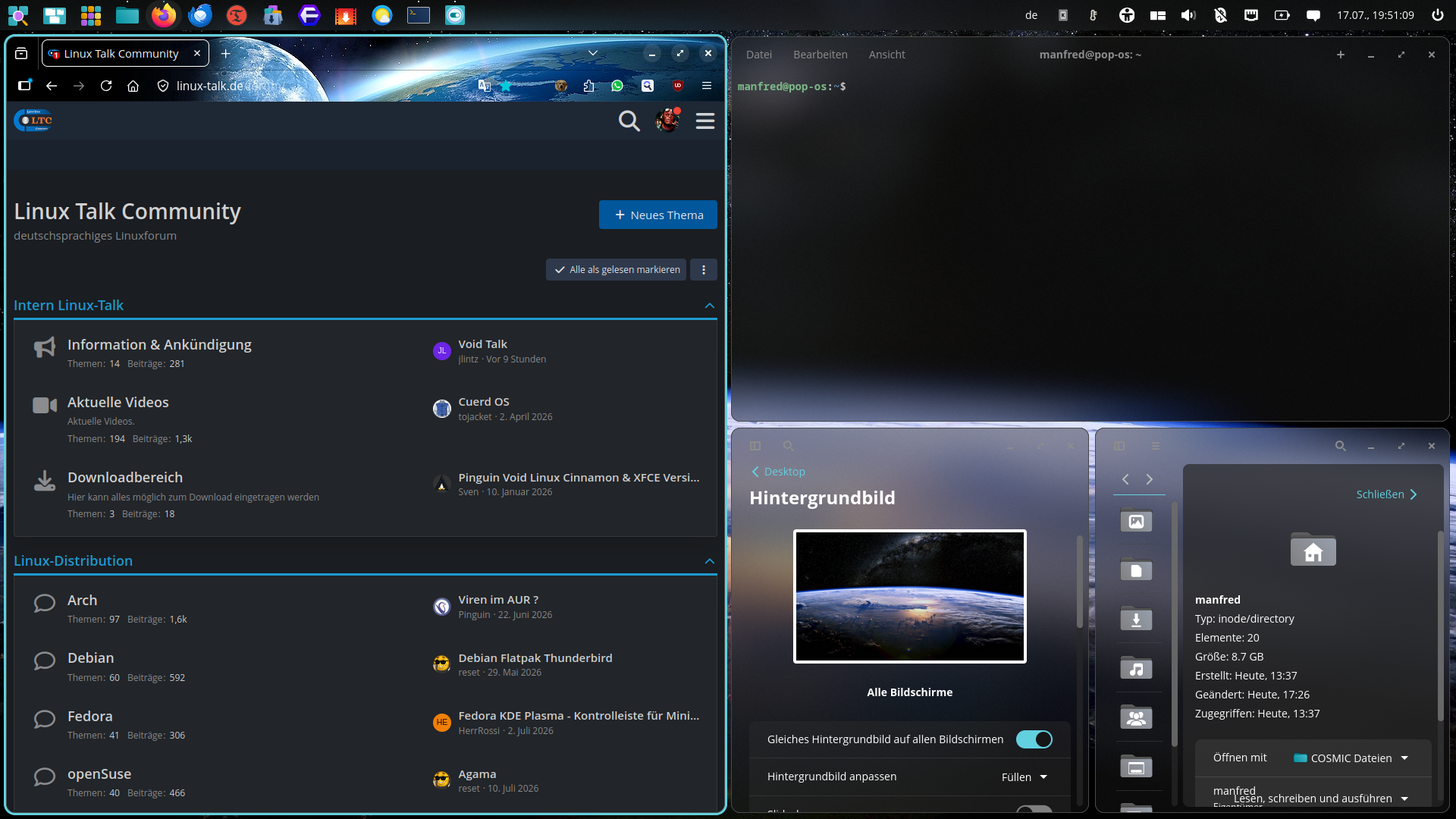Open the Hintergrundbild anpassen Füllen dropdown
This screenshot has width=1456, height=819.
[x=1025, y=777]
